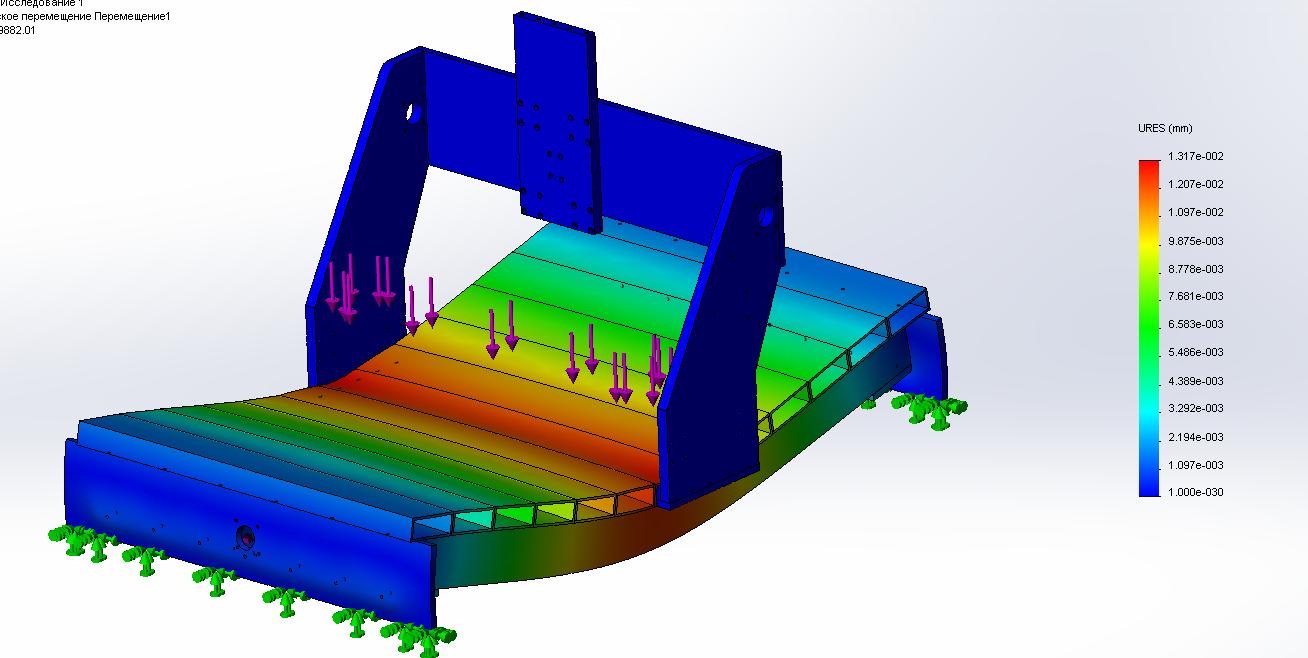The height and width of the screenshot is (658, 1308).
Task: Click the legend maximum value 1.317e-002
Action: pos(1195,157)
